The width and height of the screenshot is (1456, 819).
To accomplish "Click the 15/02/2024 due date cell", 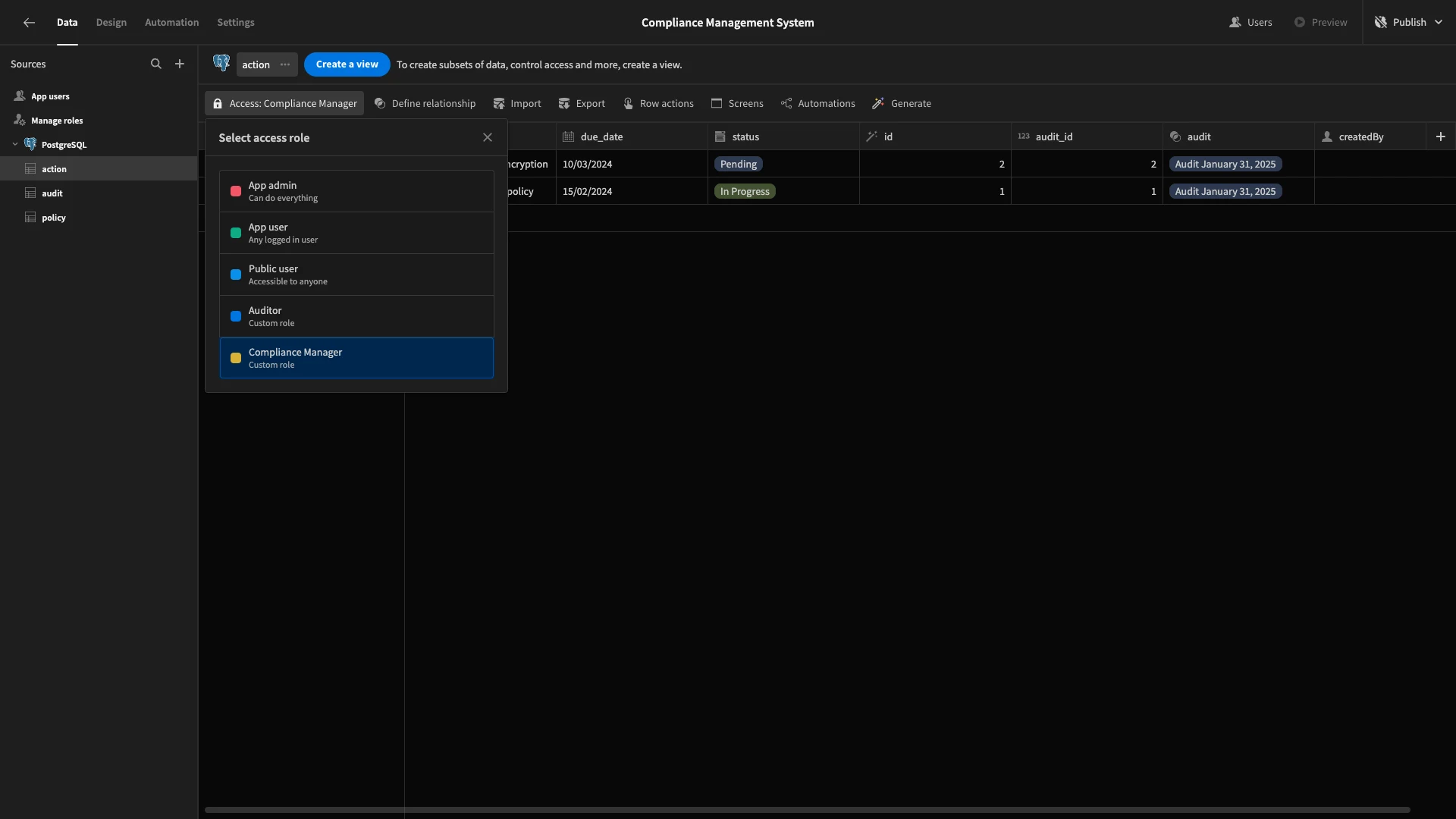I will pyautogui.click(x=631, y=191).
